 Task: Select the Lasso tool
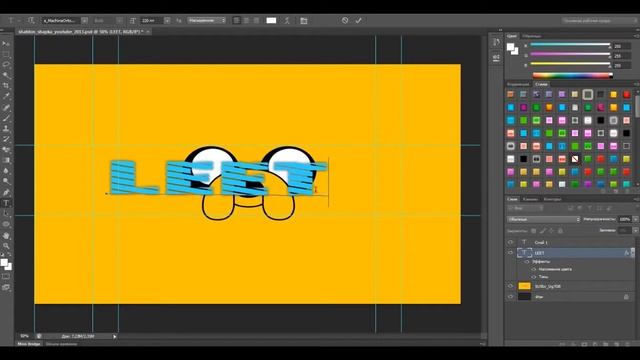[x=6, y=64]
